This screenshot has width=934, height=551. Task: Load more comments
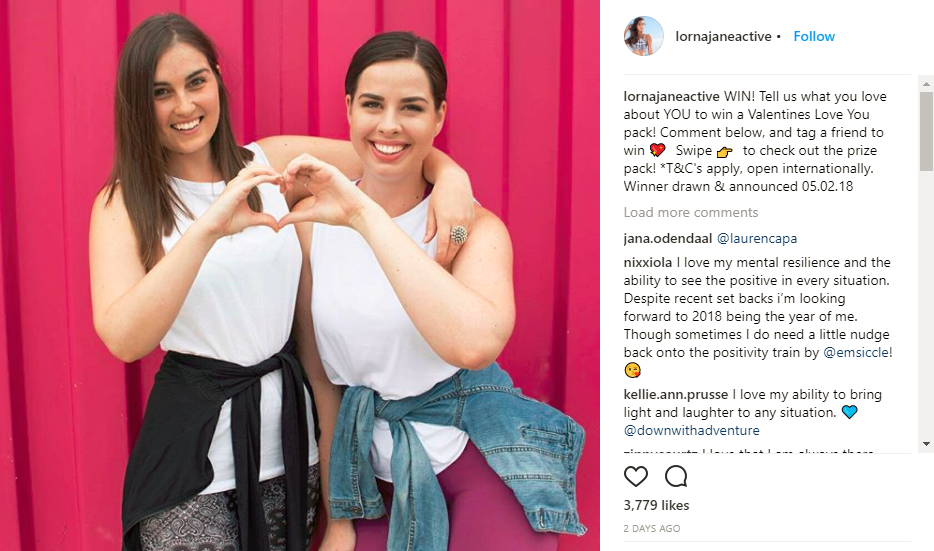(690, 212)
